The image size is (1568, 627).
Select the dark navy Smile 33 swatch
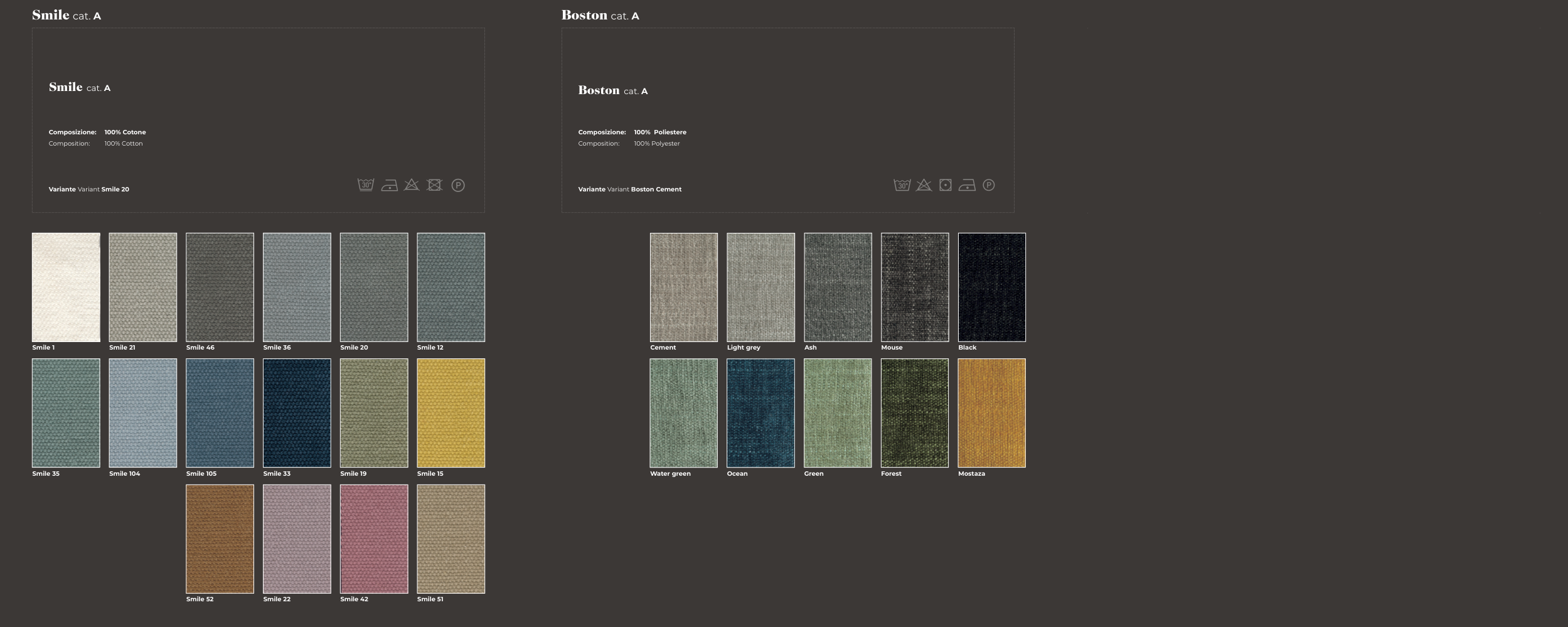click(297, 413)
